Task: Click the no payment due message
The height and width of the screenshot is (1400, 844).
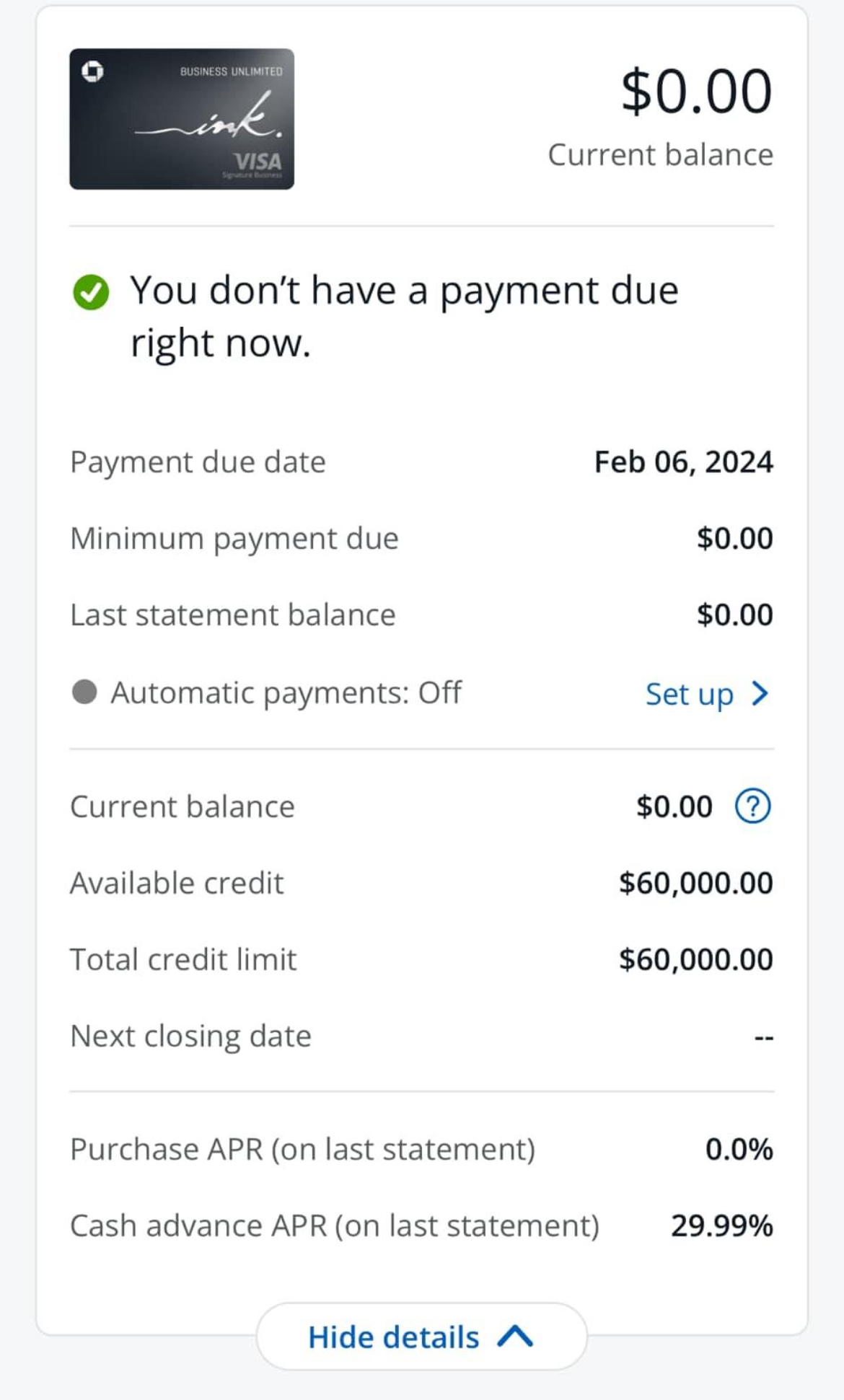Action: click(x=404, y=316)
